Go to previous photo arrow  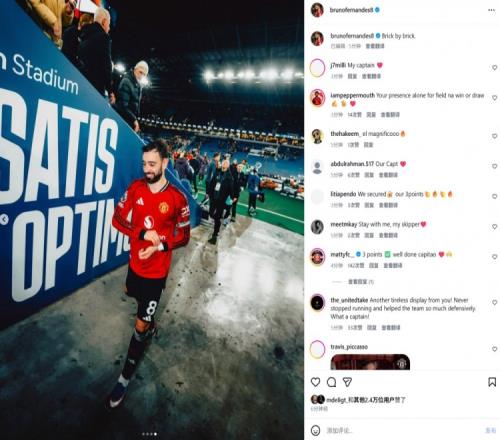pyautogui.click(x=4, y=219)
